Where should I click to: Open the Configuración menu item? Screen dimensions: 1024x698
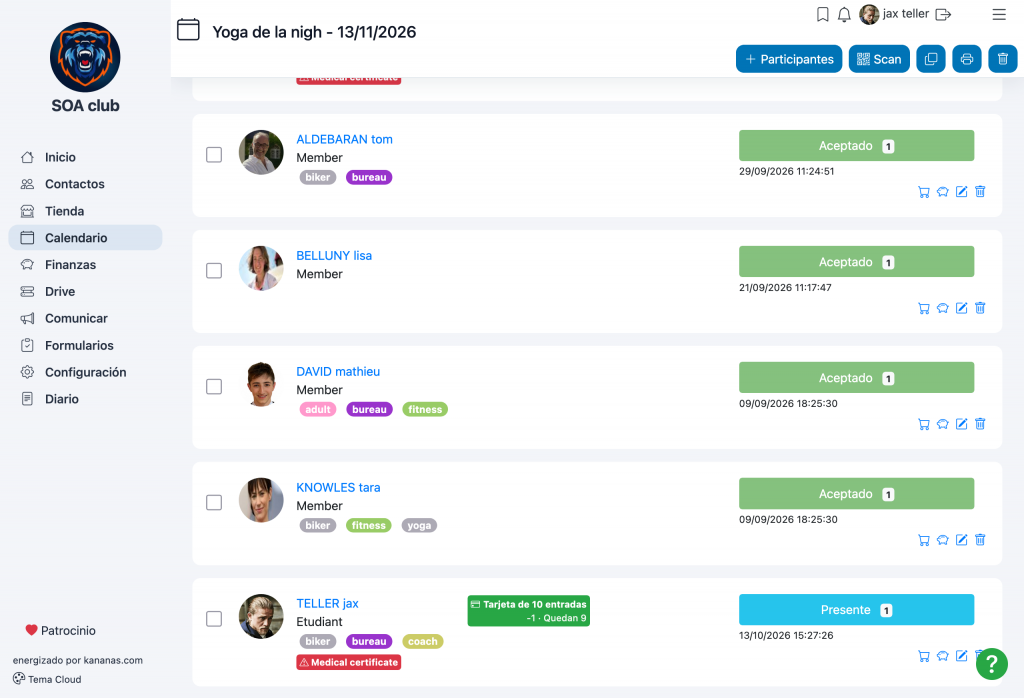[85, 372]
